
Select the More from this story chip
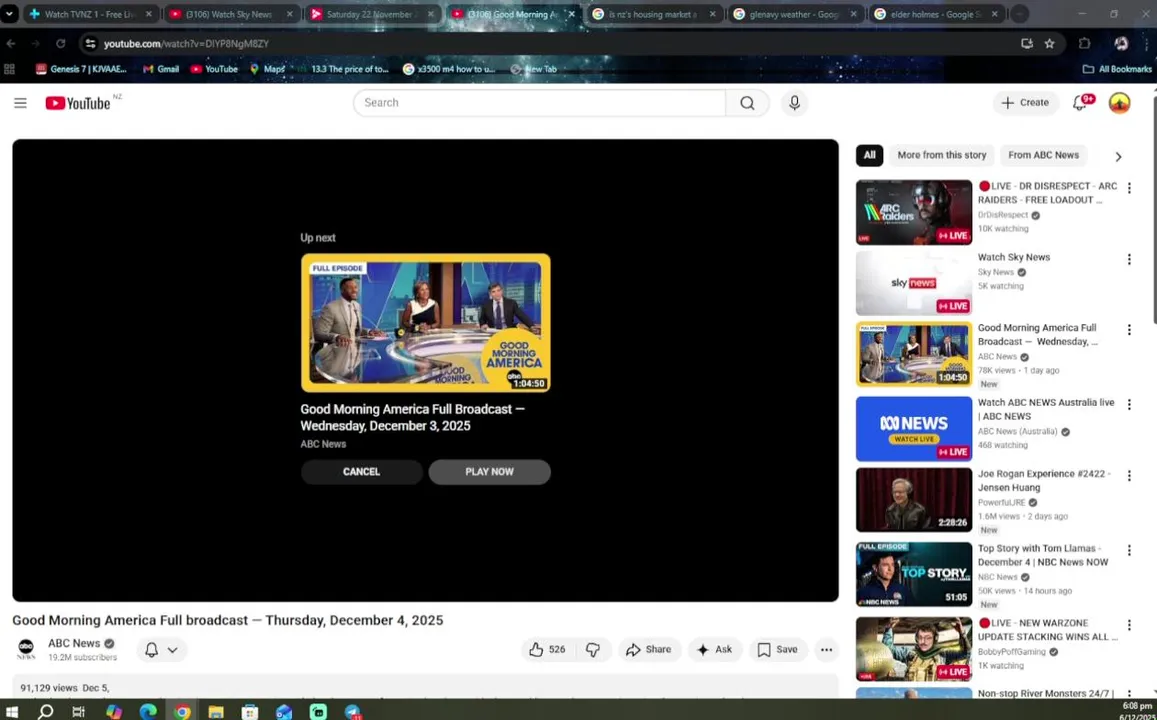942,156
